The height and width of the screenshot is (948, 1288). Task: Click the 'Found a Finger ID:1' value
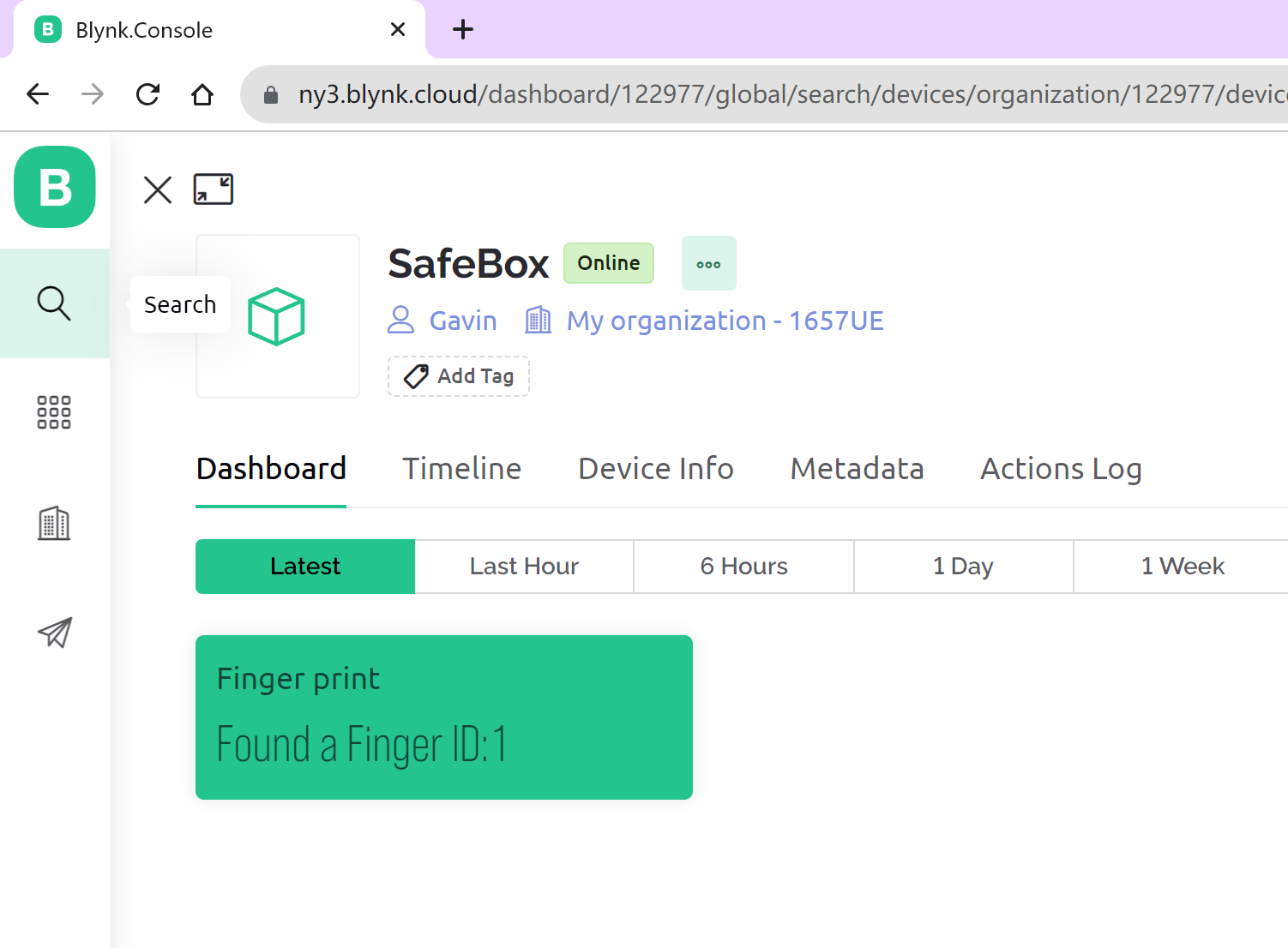(362, 745)
